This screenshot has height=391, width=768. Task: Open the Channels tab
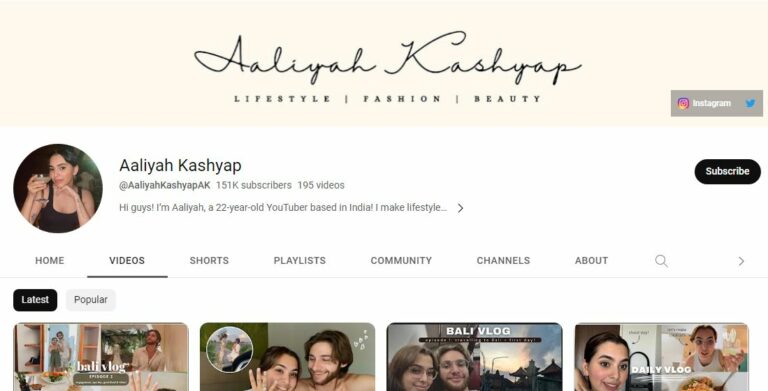pos(503,261)
